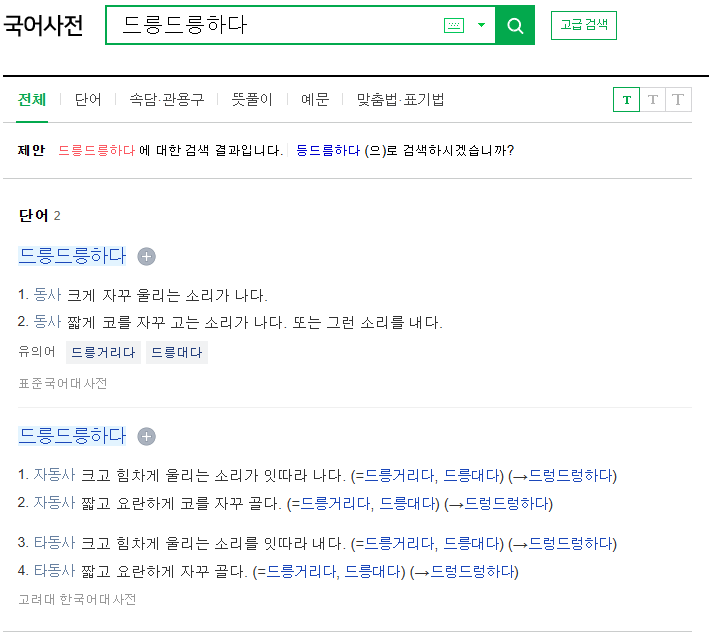This screenshot has height=641, width=709.
Task: Open the 드릉대다 synonym chip under 유의어
Action: (x=177, y=352)
